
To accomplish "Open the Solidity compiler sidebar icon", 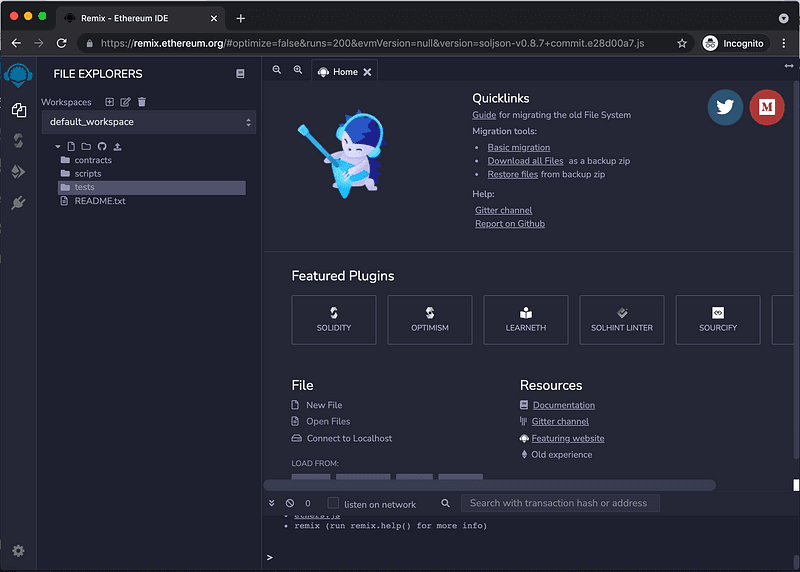I will [x=18, y=140].
